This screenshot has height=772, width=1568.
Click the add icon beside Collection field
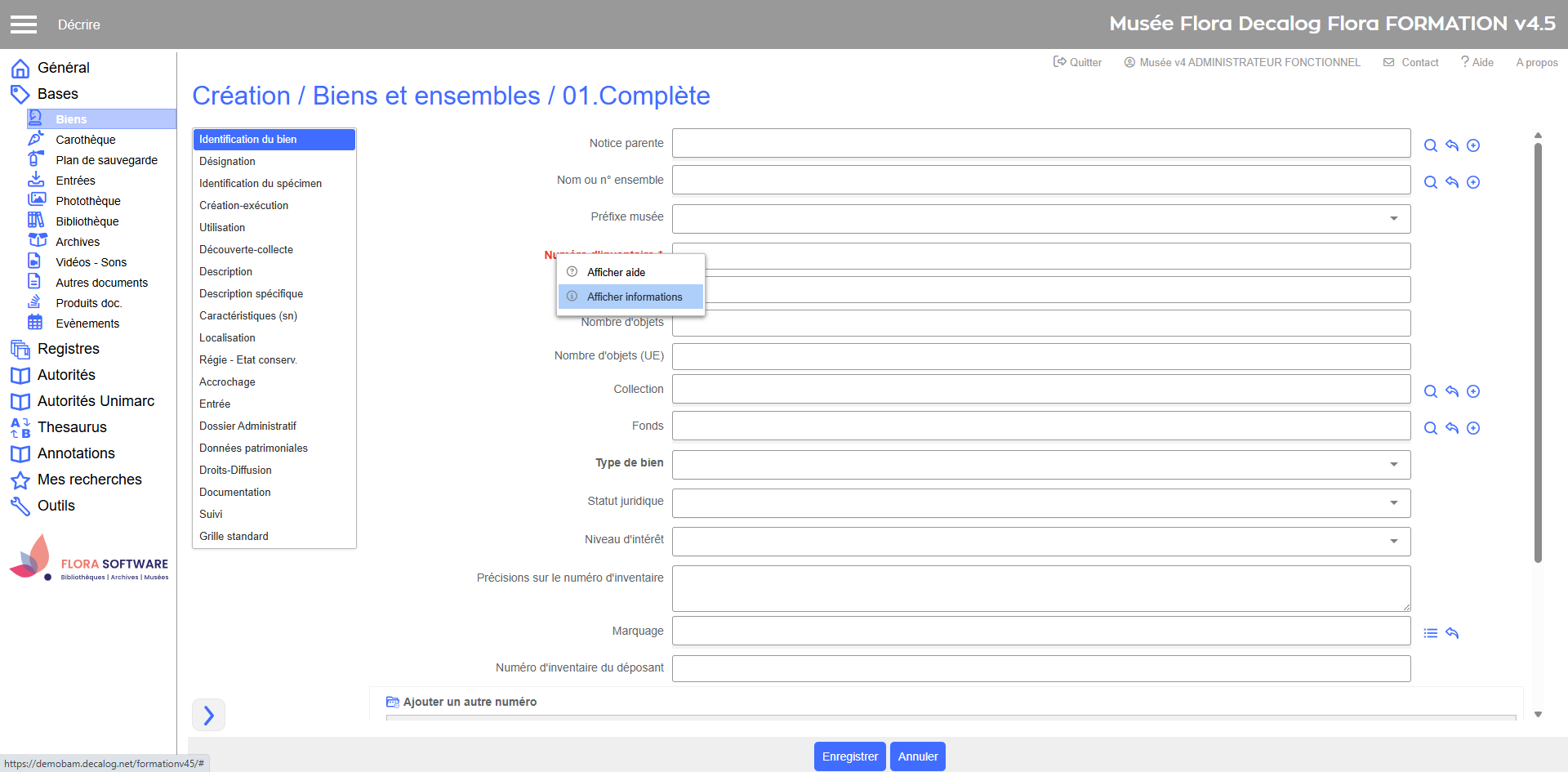point(1472,391)
